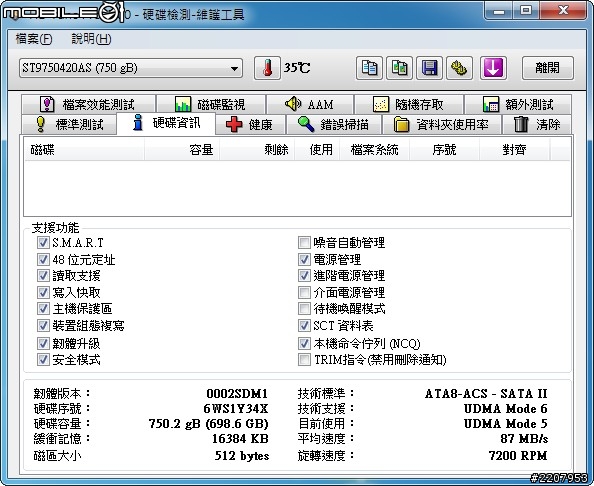
Task: Click the copy info to clipboard icon
Action: (x=369, y=68)
